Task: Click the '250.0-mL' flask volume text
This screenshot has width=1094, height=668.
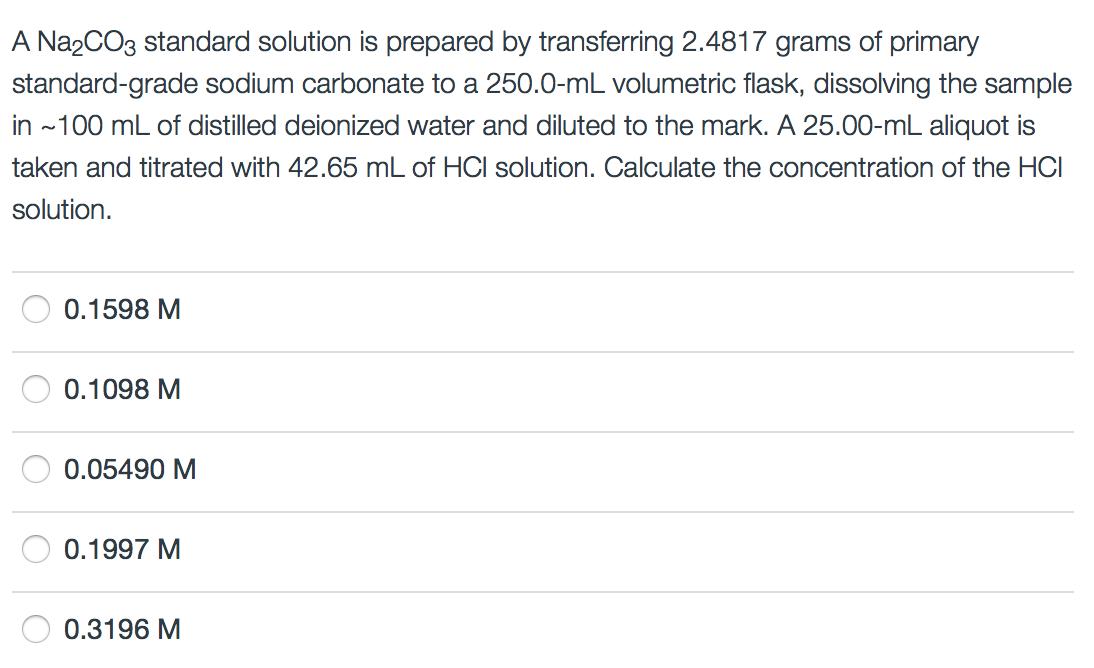Action: click(x=545, y=84)
